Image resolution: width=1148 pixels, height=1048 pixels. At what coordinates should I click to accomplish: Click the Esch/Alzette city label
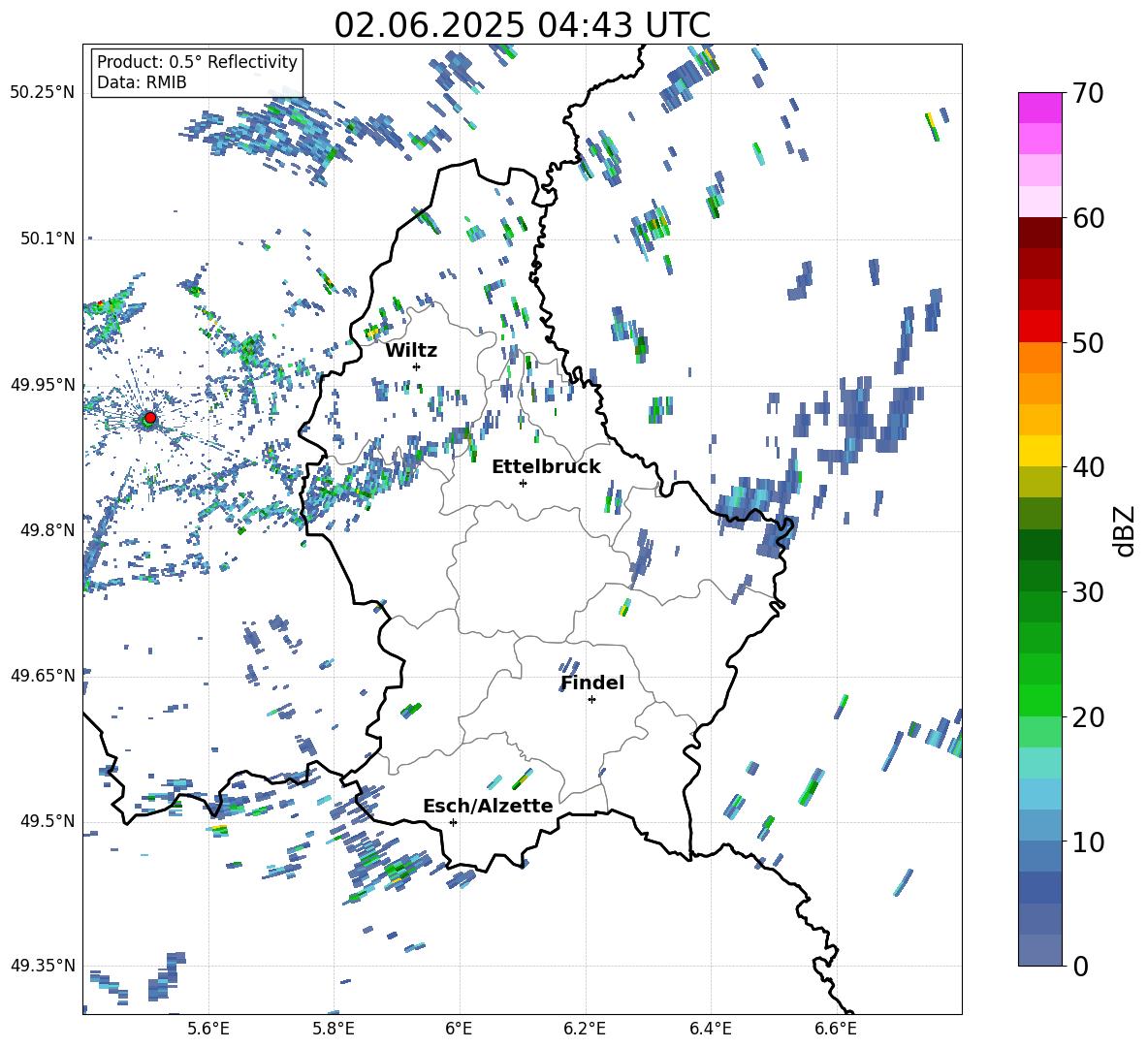click(x=488, y=807)
